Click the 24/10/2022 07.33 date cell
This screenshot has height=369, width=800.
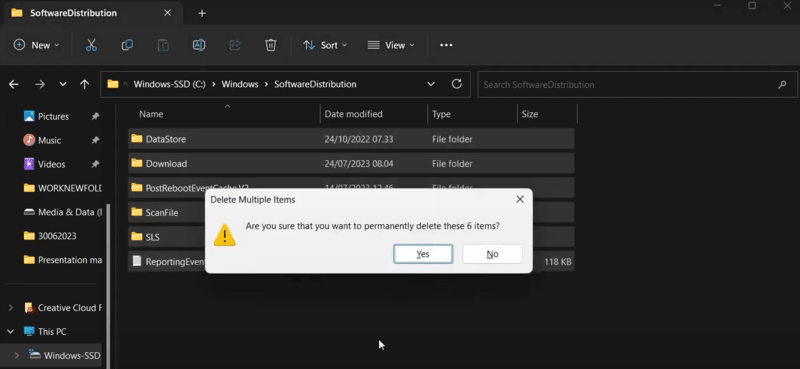tap(359, 139)
